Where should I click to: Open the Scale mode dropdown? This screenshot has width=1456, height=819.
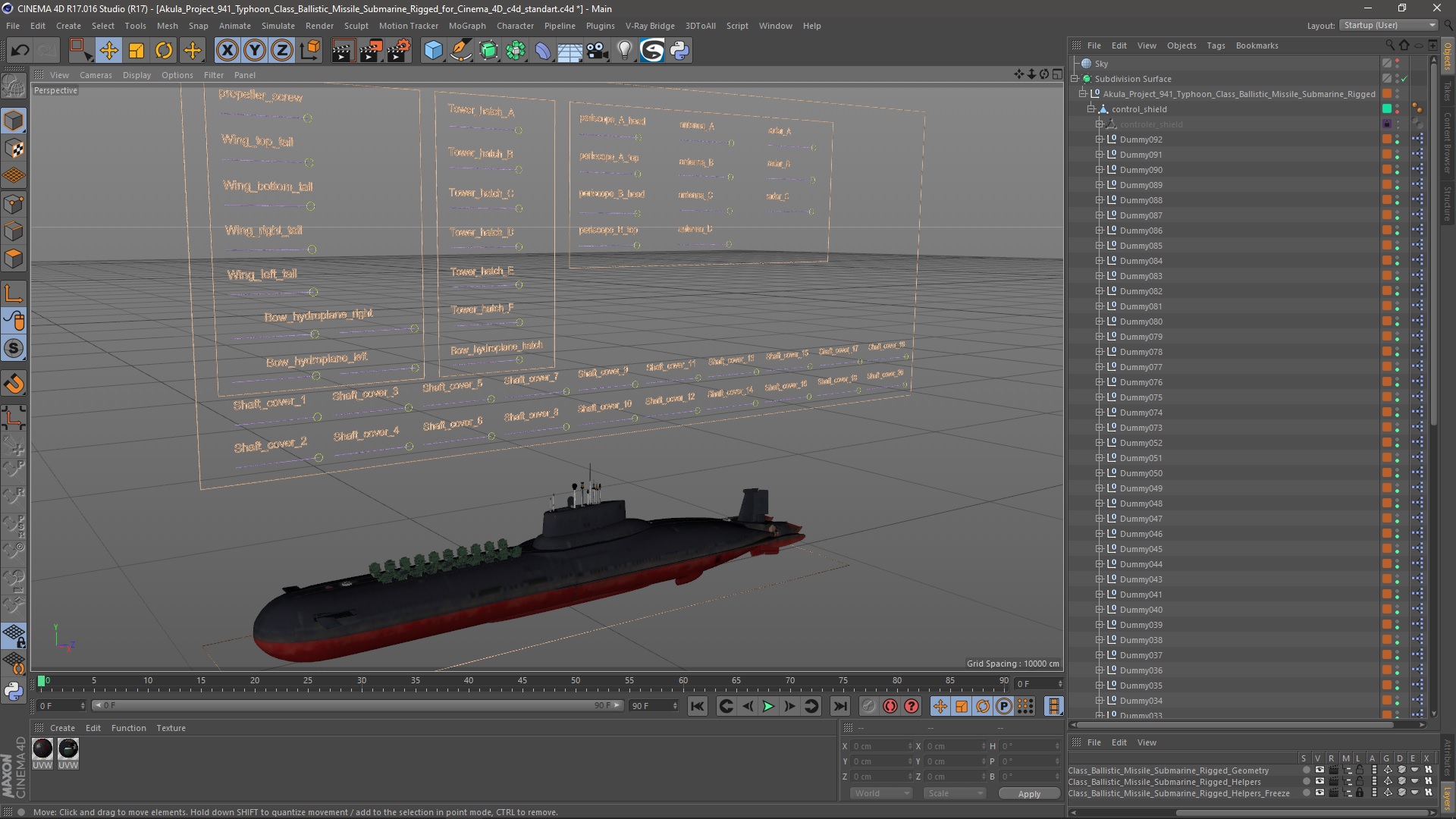[954, 793]
